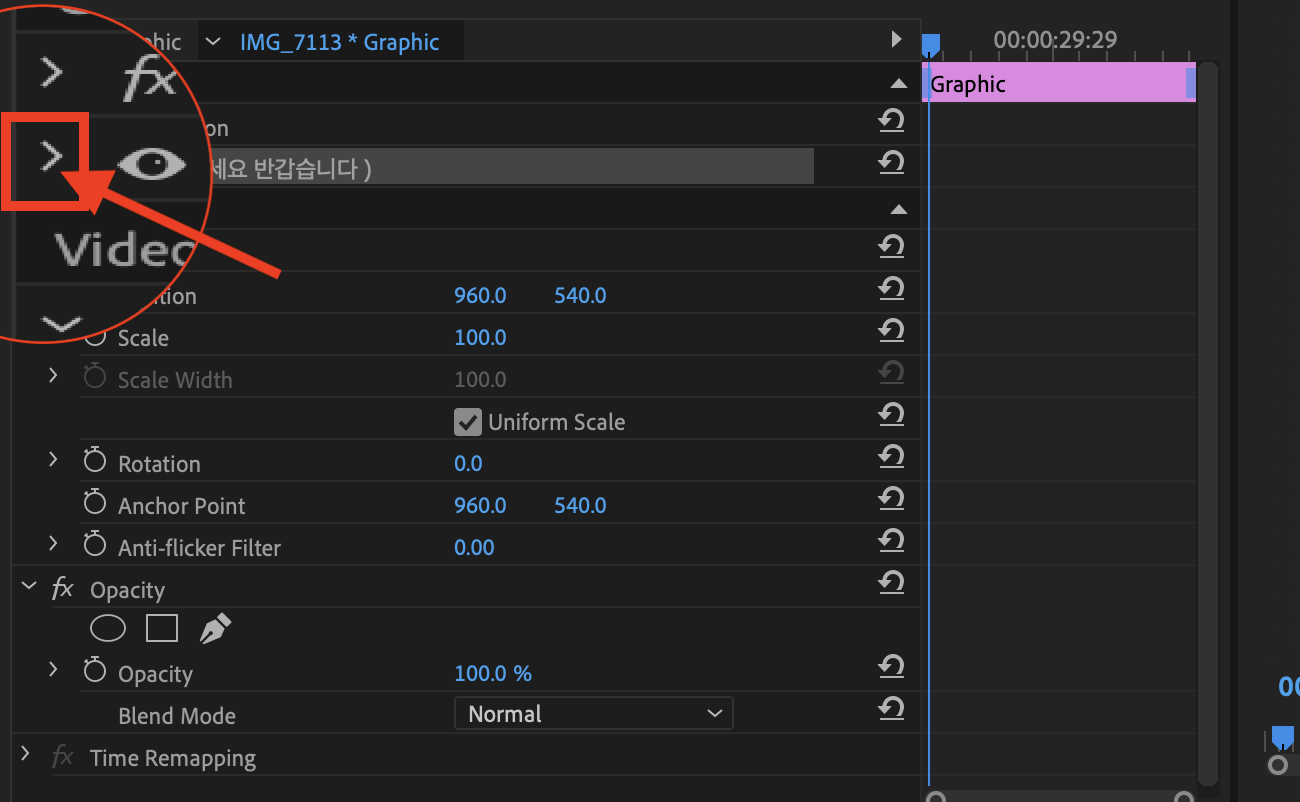Toggle animation stopwatch for Anchor Point

(95, 503)
